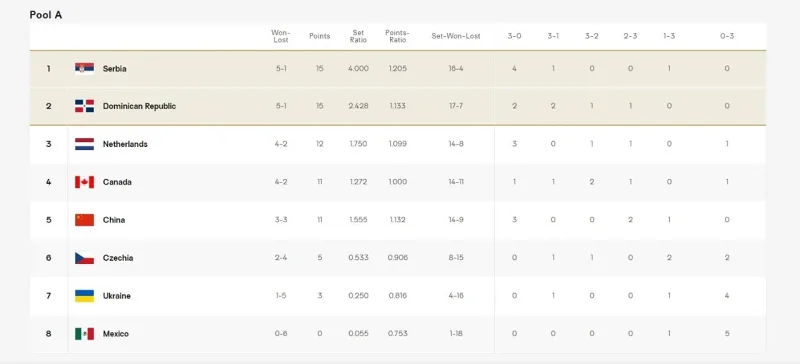800x364 pixels.
Task: Click Dominican Republic's set-won-lost 17-7
Action: pyautogui.click(x=456, y=106)
